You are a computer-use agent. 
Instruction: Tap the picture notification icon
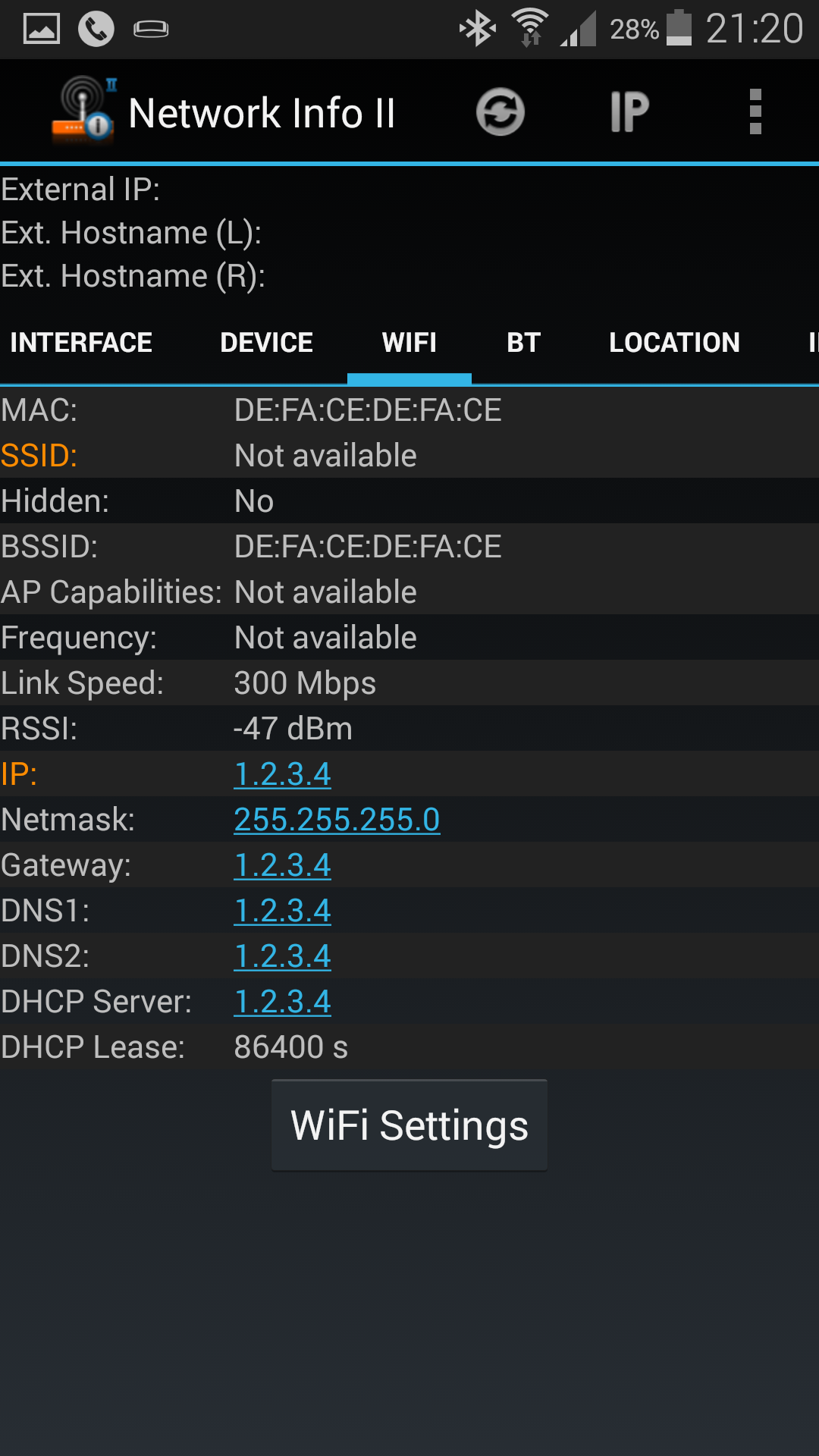click(x=42, y=29)
